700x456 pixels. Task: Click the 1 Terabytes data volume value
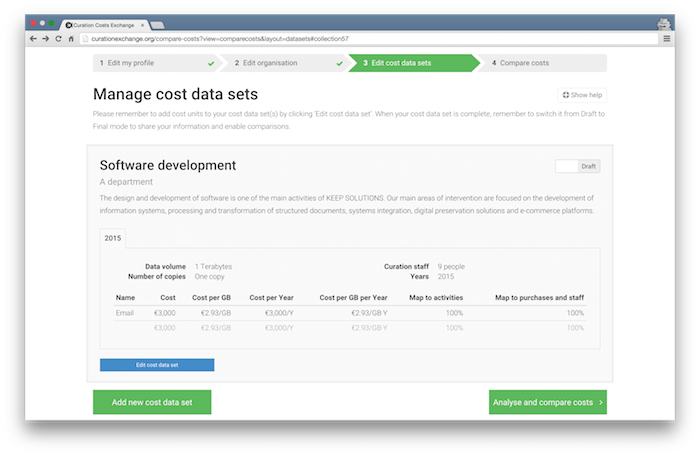point(213,267)
